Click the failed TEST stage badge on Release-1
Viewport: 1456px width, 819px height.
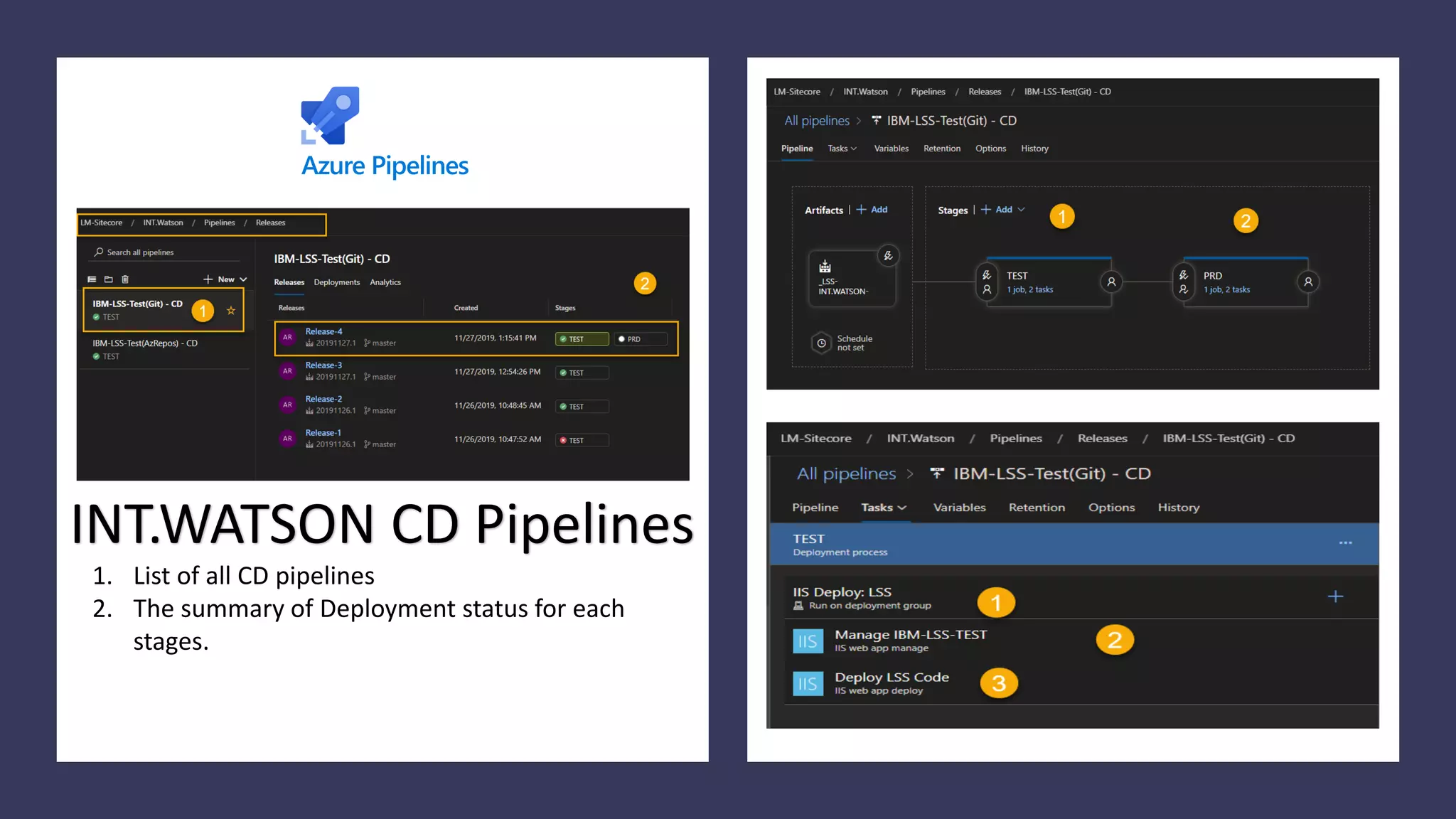(582, 441)
